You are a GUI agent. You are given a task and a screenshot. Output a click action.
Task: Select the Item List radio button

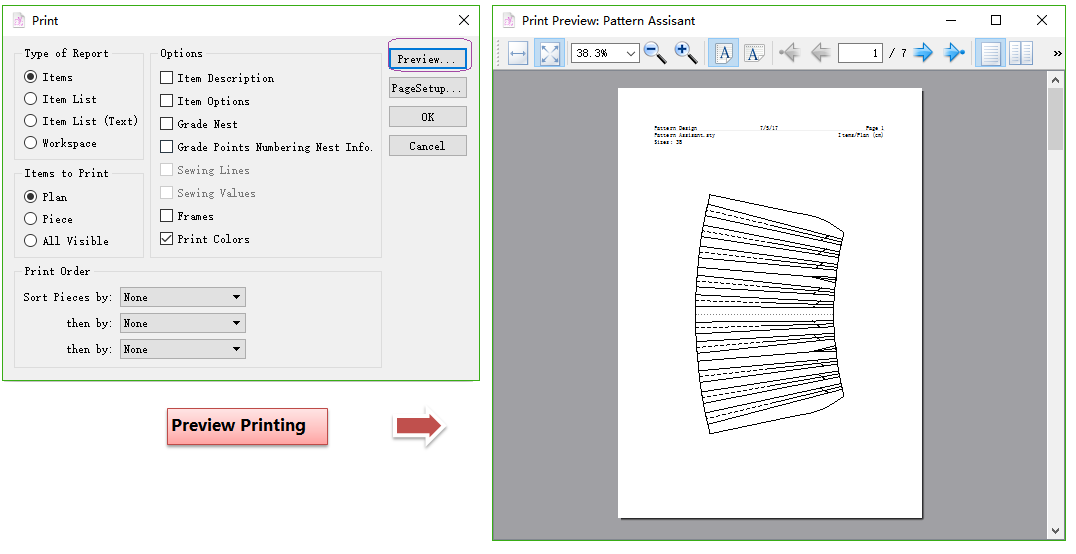[x=31, y=99]
